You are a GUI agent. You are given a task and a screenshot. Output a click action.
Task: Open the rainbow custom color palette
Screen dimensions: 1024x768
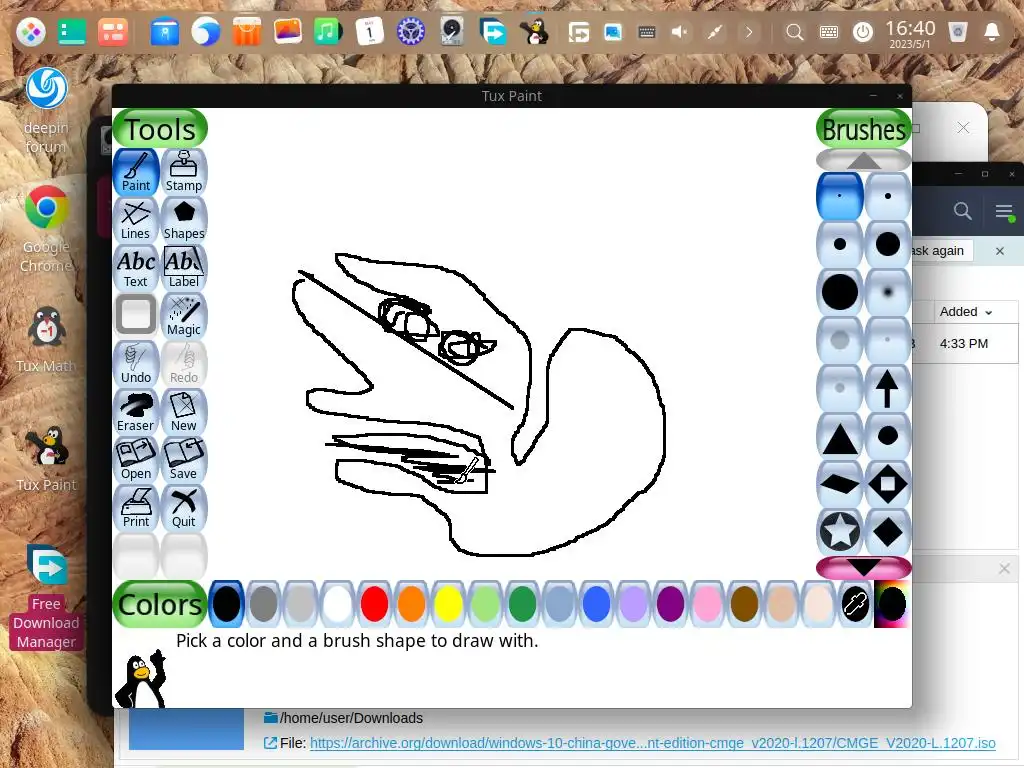tap(892, 604)
